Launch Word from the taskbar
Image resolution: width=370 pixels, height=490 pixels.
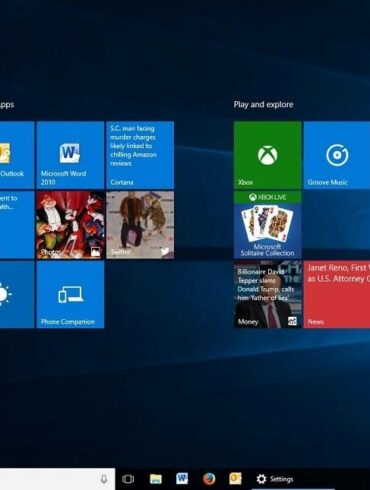(182, 479)
